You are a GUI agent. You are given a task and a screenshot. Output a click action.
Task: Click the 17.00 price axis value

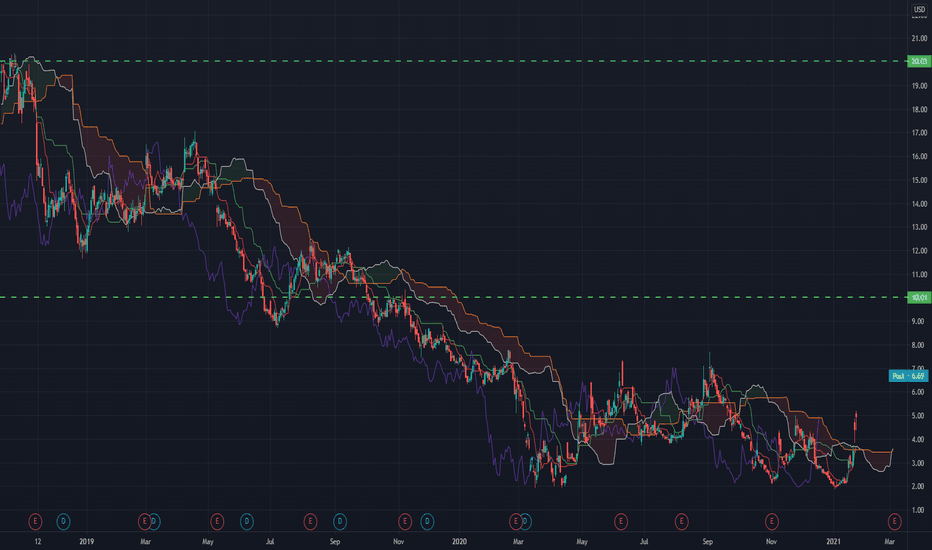(919, 133)
